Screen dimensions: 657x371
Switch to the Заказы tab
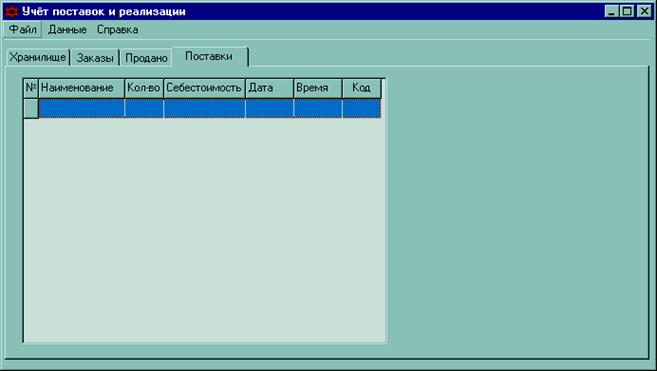(95, 58)
